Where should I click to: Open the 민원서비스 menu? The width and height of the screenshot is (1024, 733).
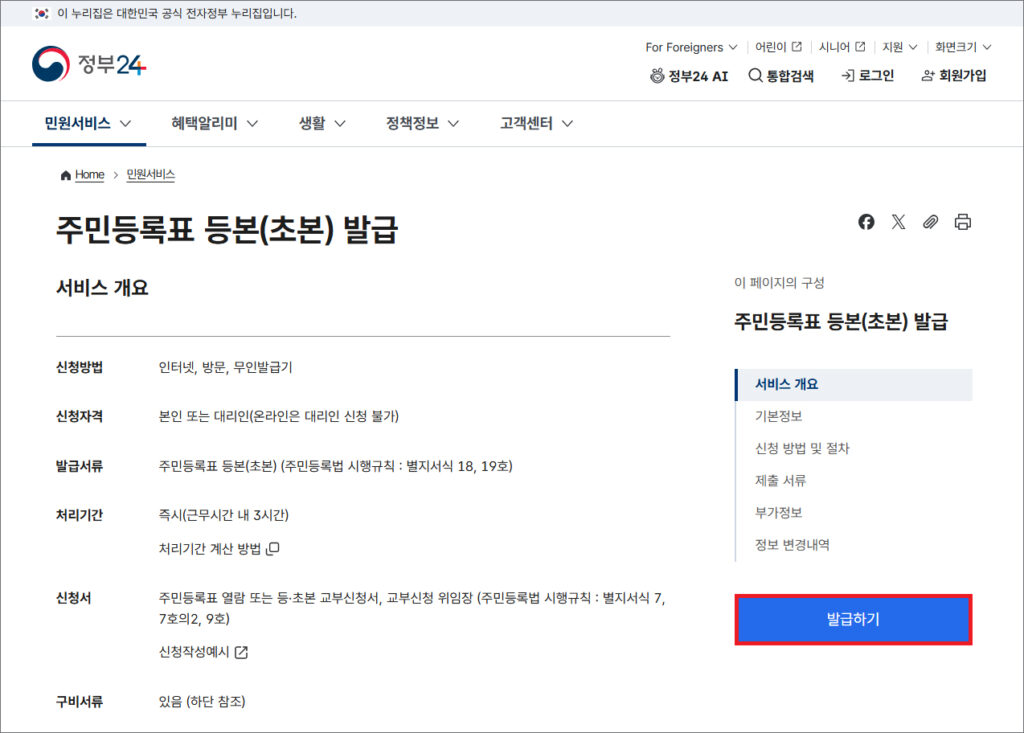tap(88, 124)
